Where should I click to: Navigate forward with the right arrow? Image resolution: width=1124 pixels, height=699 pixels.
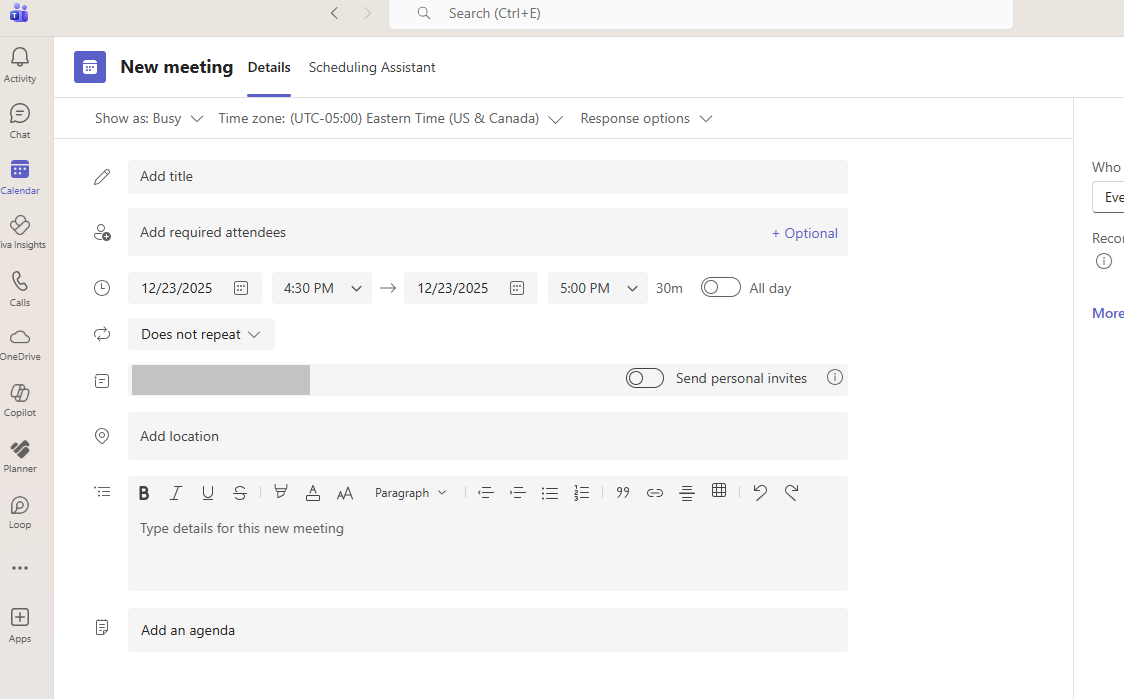coord(368,13)
